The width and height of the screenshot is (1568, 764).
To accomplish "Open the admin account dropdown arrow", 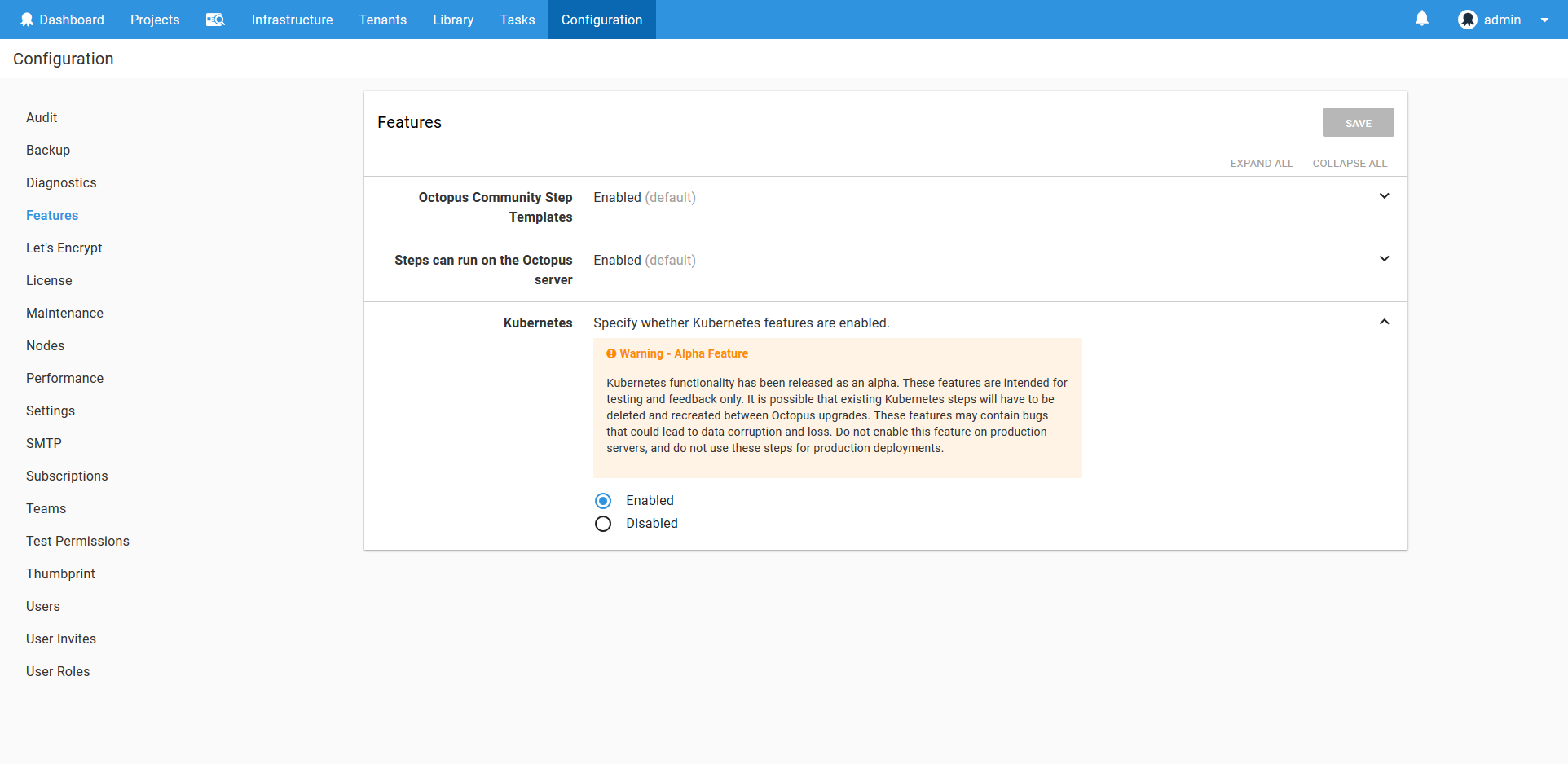I will (1544, 20).
